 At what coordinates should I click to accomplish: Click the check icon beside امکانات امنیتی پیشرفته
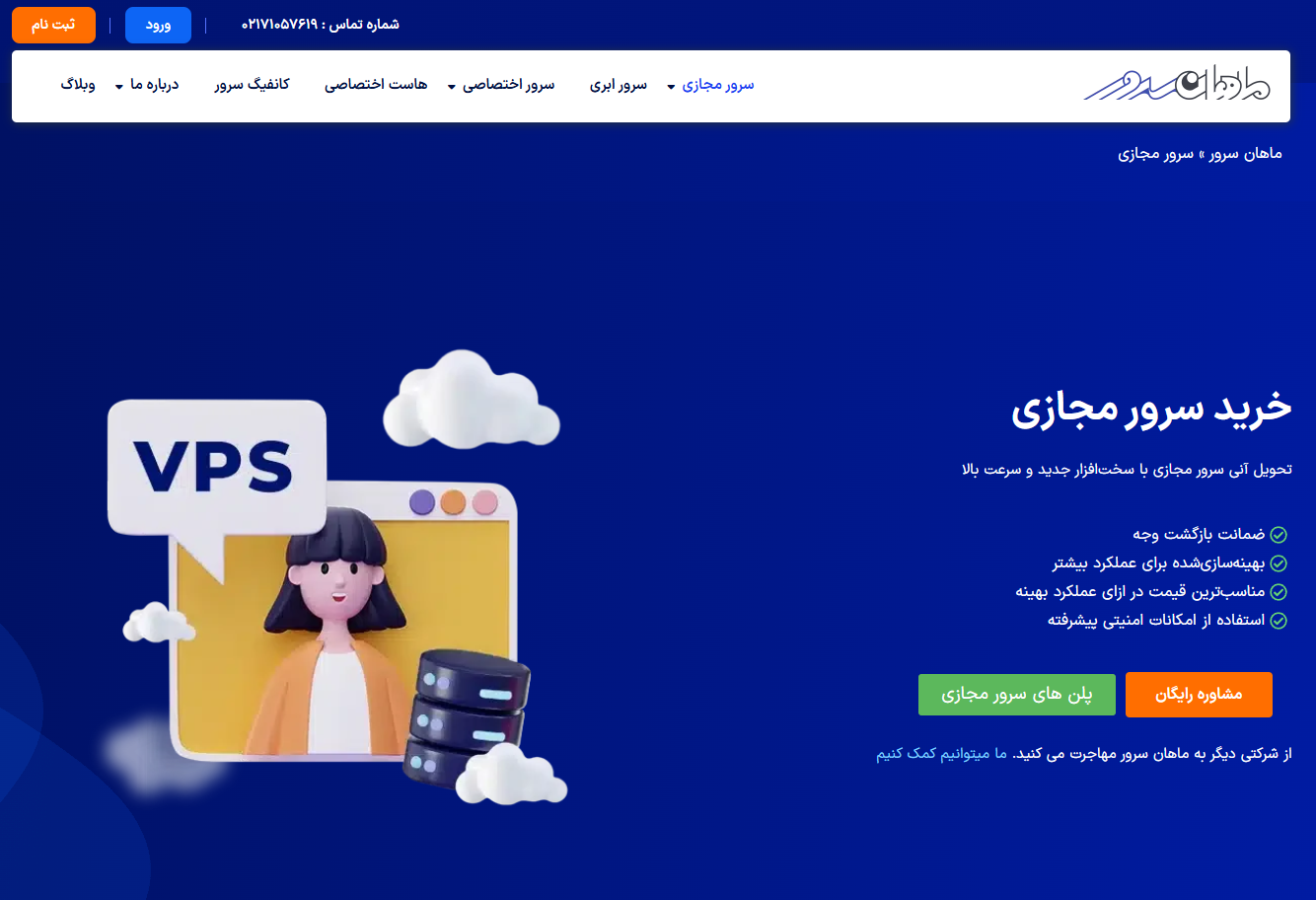click(x=1279, y=621)
